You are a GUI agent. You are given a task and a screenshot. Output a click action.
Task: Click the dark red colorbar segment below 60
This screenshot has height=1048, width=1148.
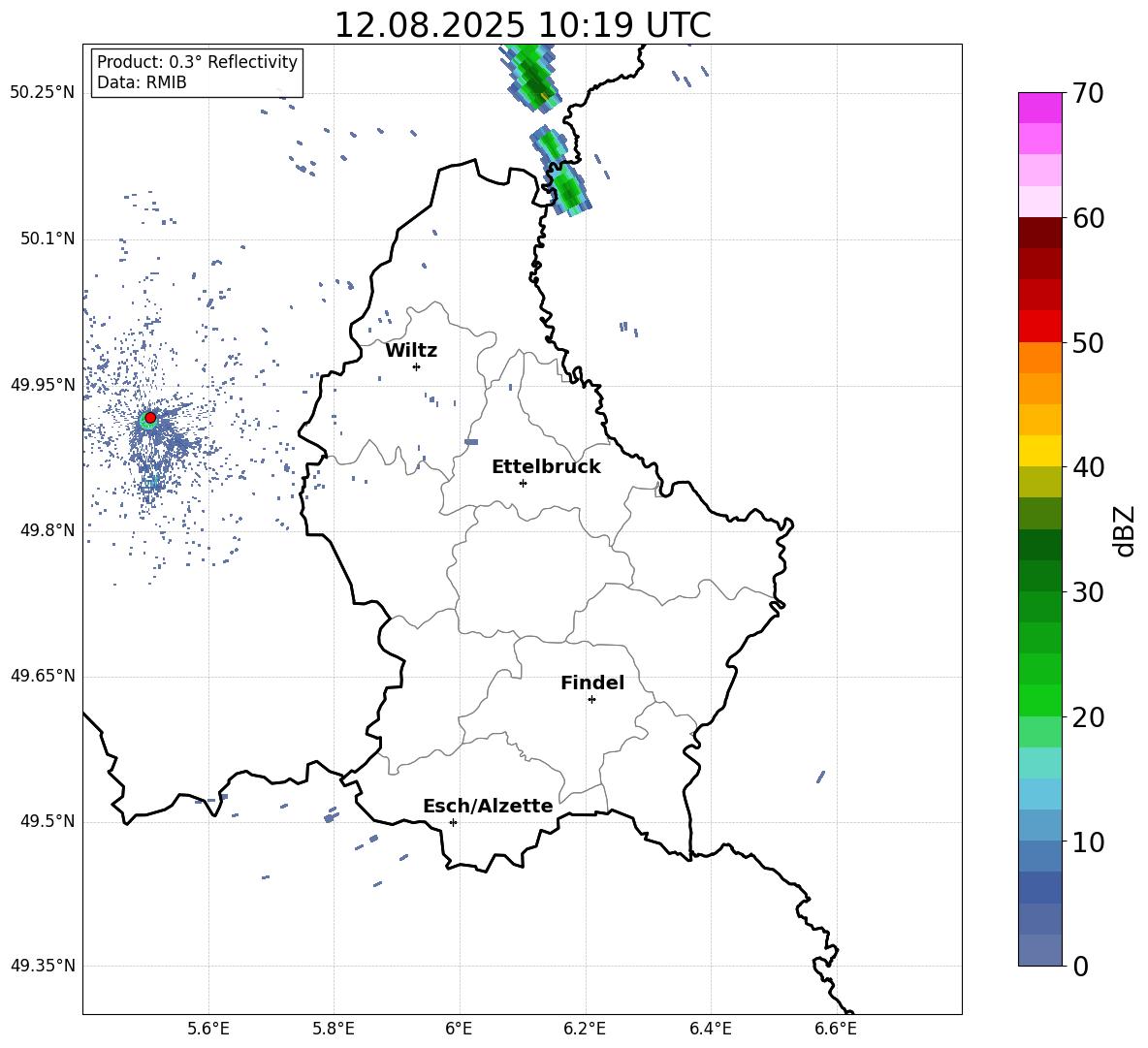1040,233
